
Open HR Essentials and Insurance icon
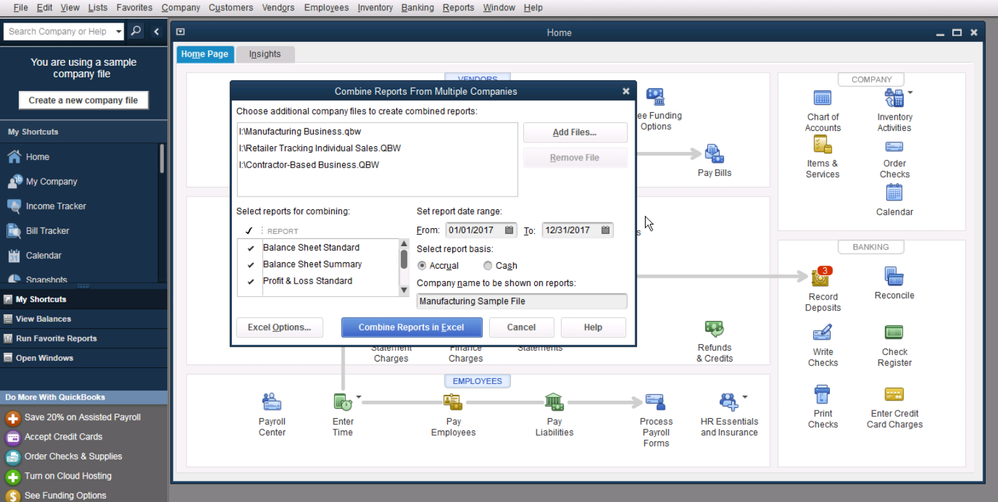pyautogui.click(x=728, y=402)
